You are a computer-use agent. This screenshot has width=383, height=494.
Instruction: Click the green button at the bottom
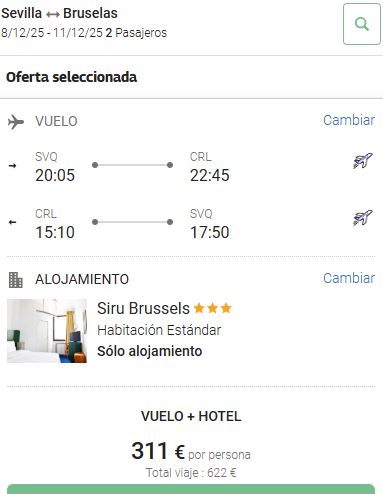point(191,489)
